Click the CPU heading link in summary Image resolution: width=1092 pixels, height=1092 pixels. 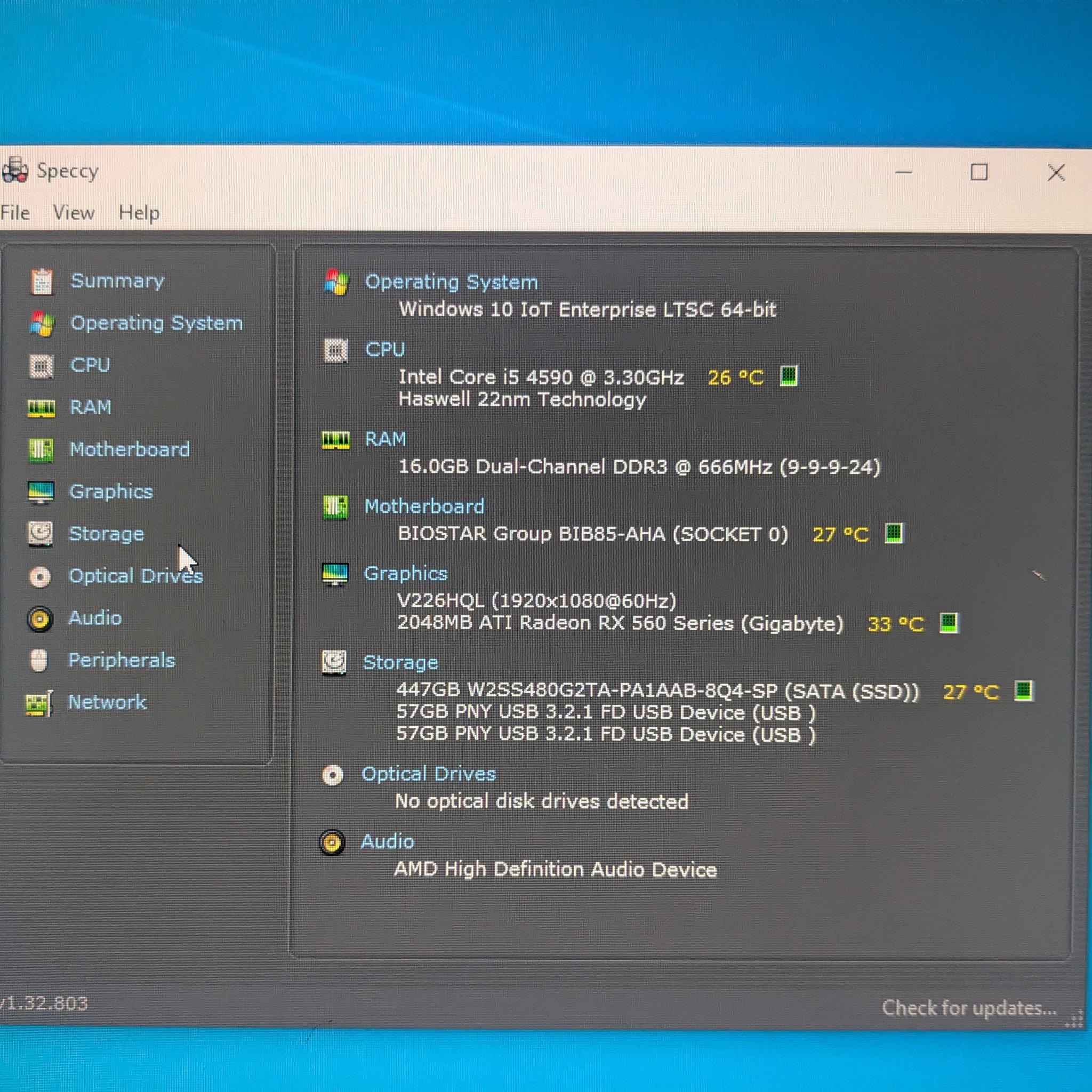pos(385,349)
